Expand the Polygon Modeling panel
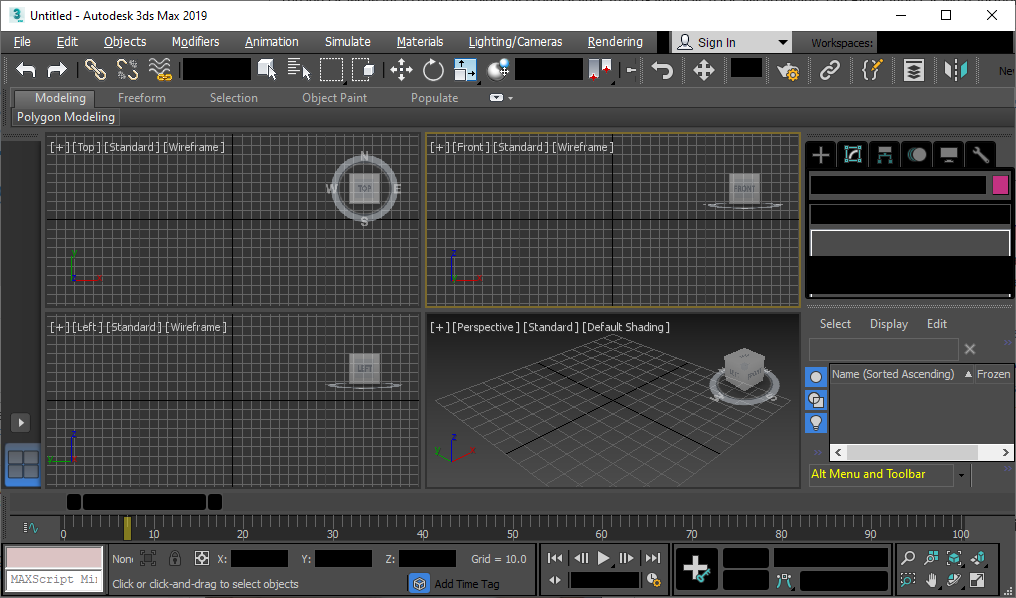The height and width of the screenshot is (598, 1016). coord(64,117)
